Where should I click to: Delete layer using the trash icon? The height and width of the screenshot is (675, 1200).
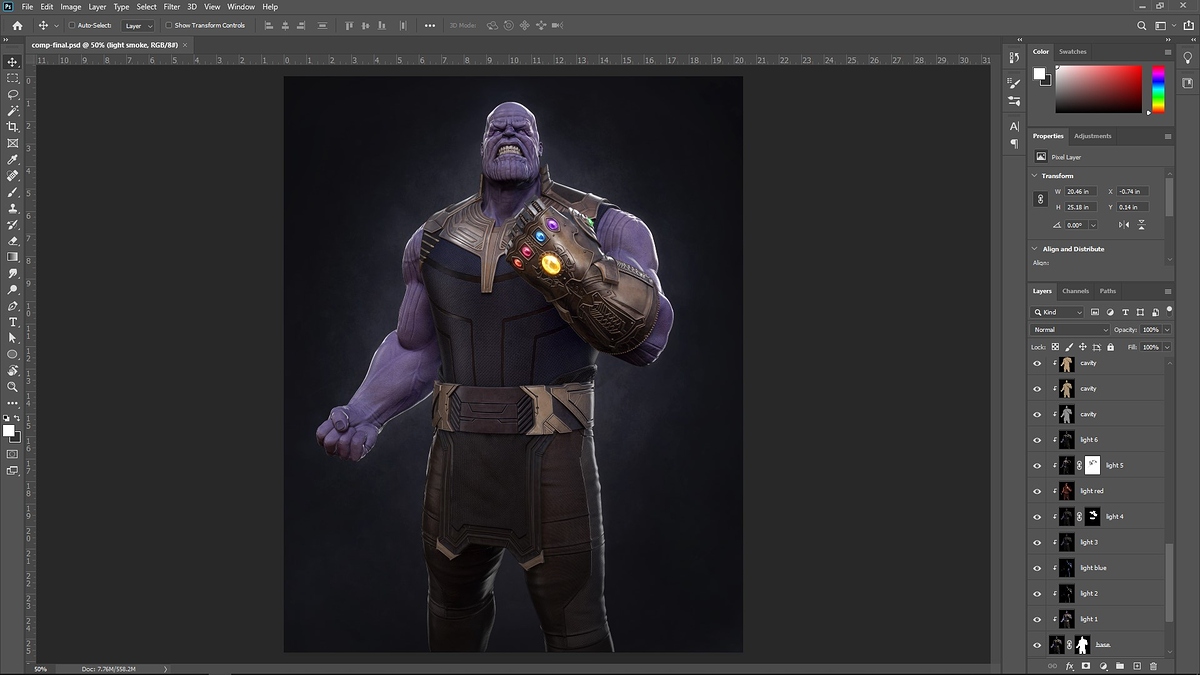pos(1153,666)
